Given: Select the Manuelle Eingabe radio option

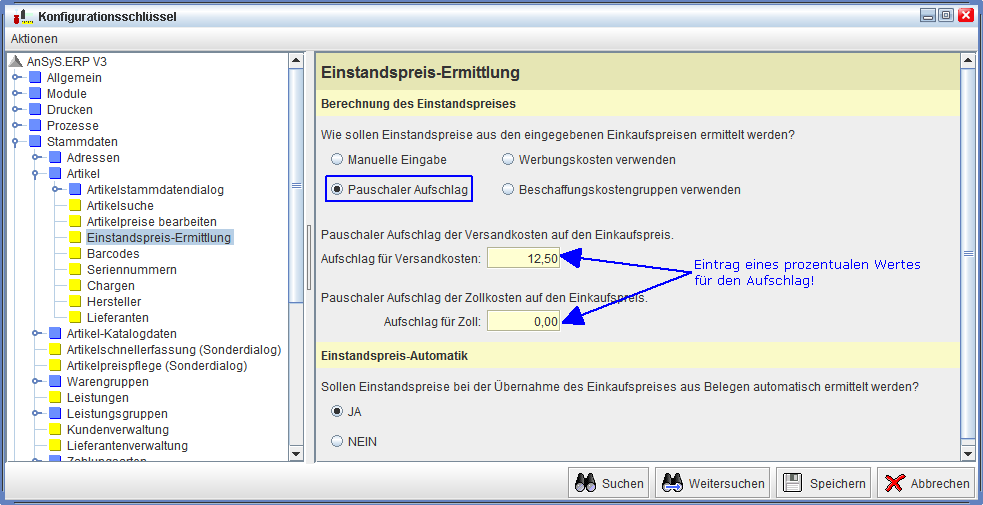Looking at the screenshot, I should pyautogui.click(x=337, y=159).
